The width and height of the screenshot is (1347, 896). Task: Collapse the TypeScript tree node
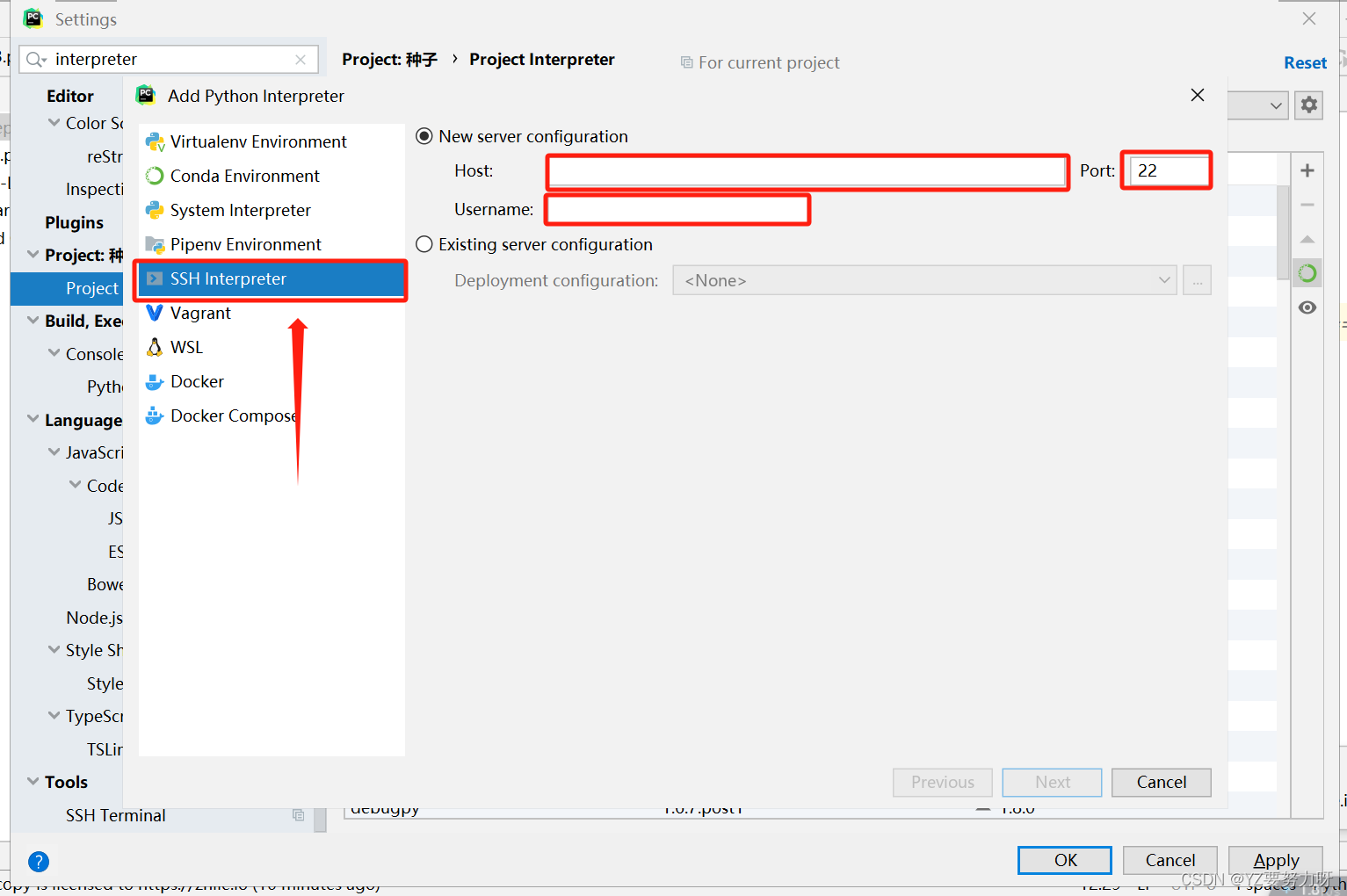54,716
